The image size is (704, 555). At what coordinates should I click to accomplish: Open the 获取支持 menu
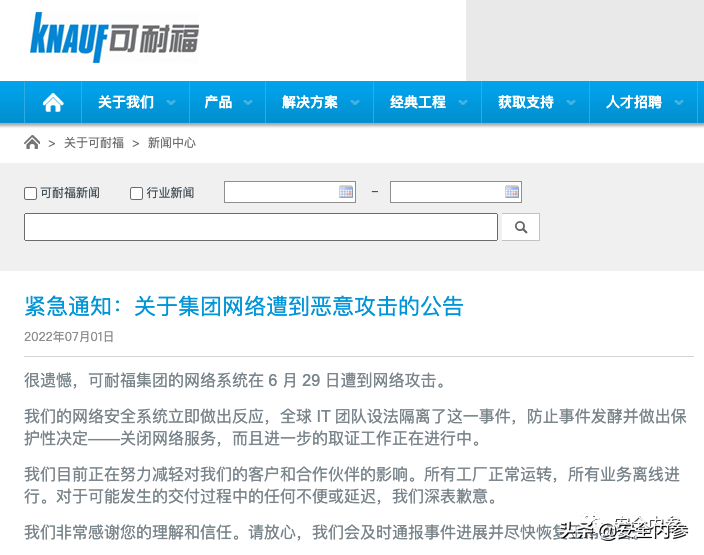pyautogui.click(x=526, y=102)
